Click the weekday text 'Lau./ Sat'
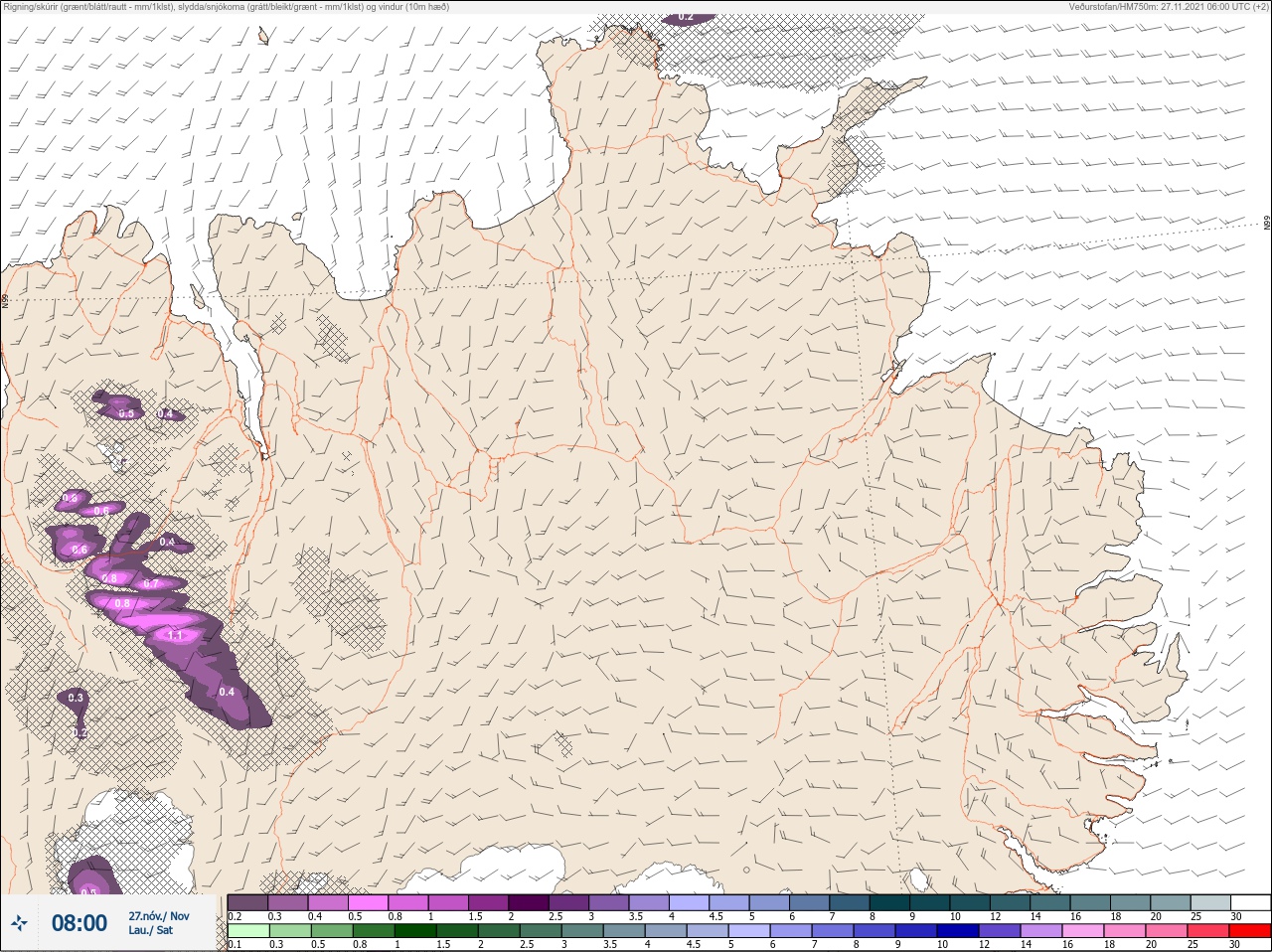The height and width of the screenshot is (952, 1272). (150, 931)
